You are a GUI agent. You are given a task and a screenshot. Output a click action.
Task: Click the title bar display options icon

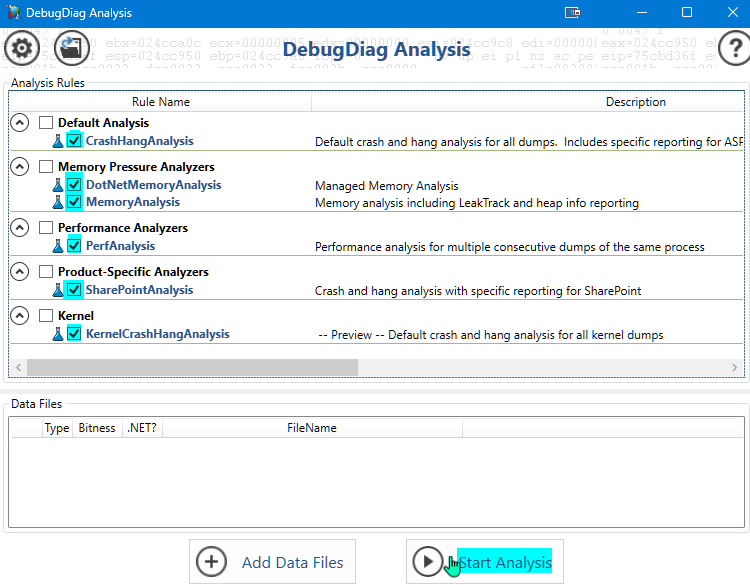pos(573,12)
